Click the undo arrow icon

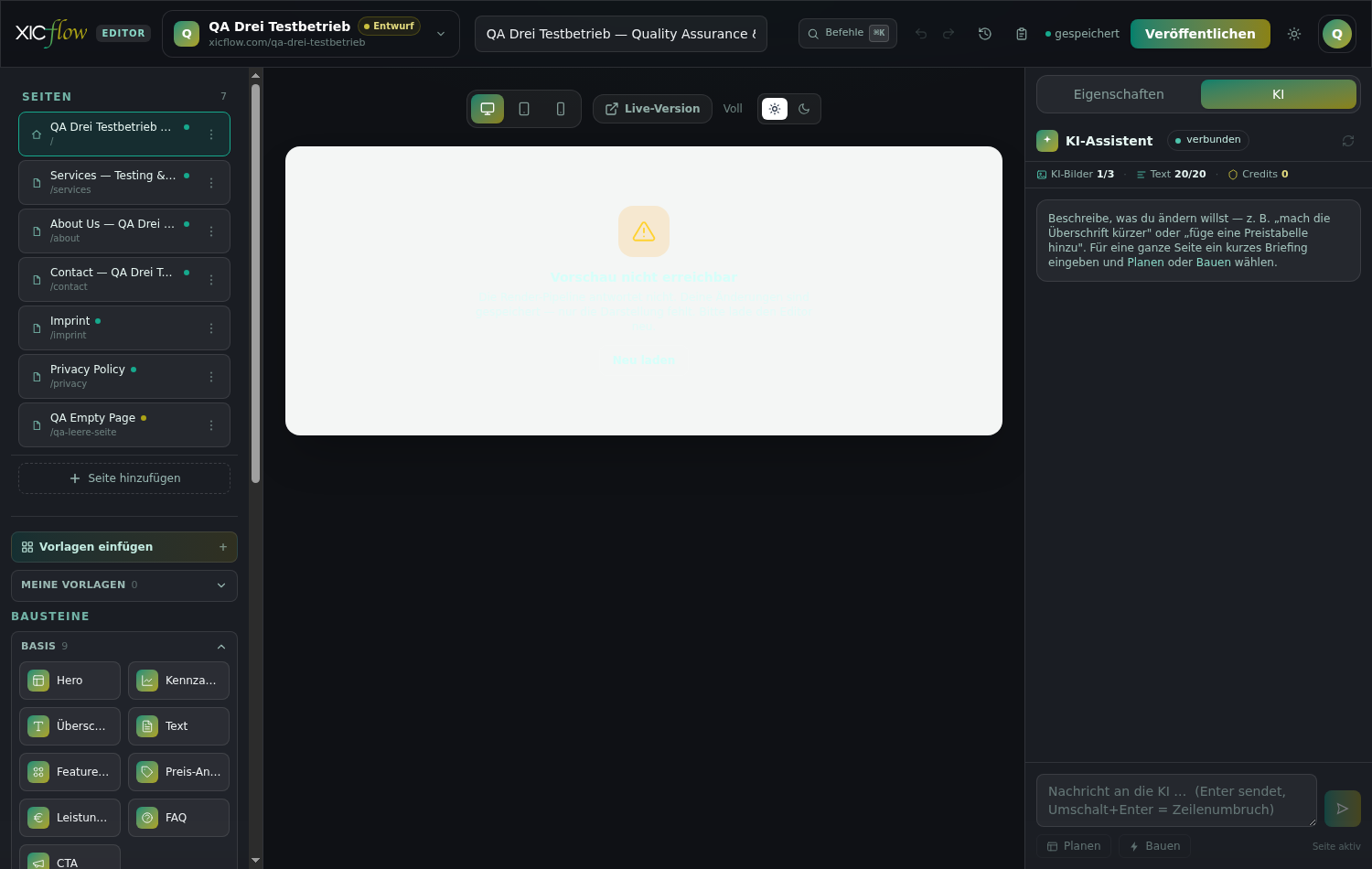[x=921, y=34]
